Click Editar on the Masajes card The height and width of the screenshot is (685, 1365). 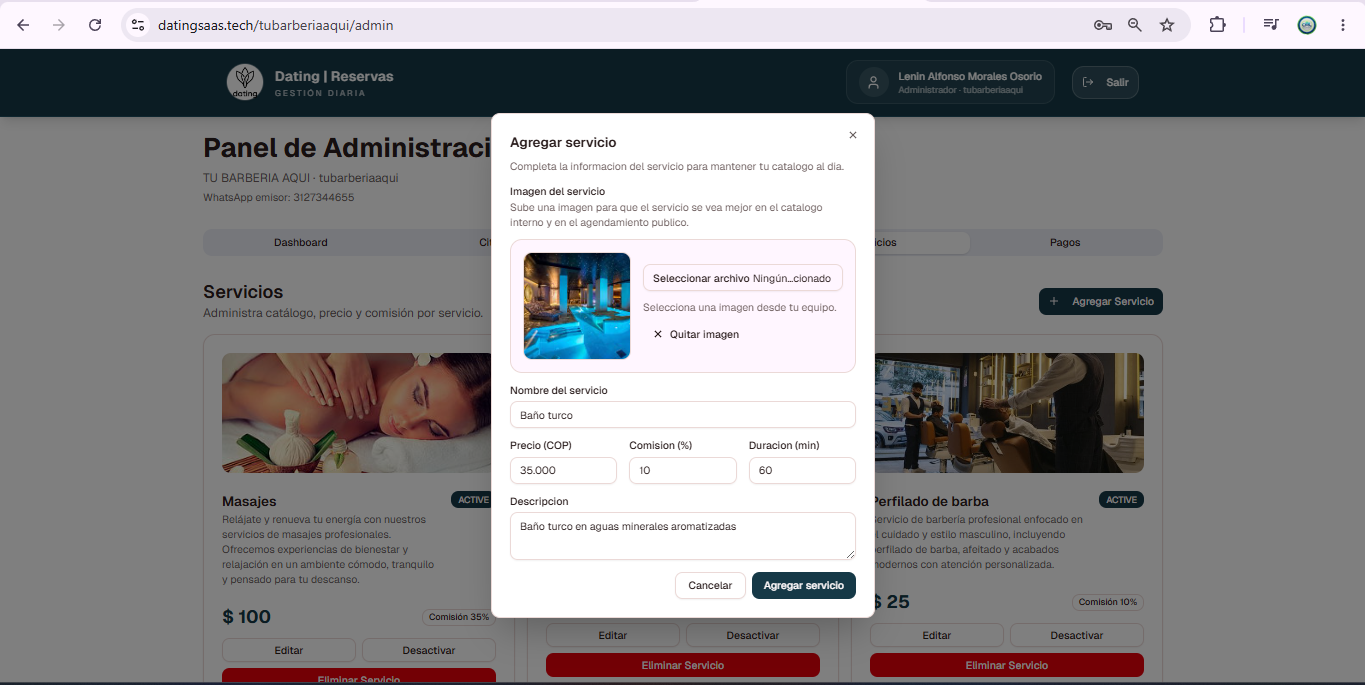(x=289, y=650)
